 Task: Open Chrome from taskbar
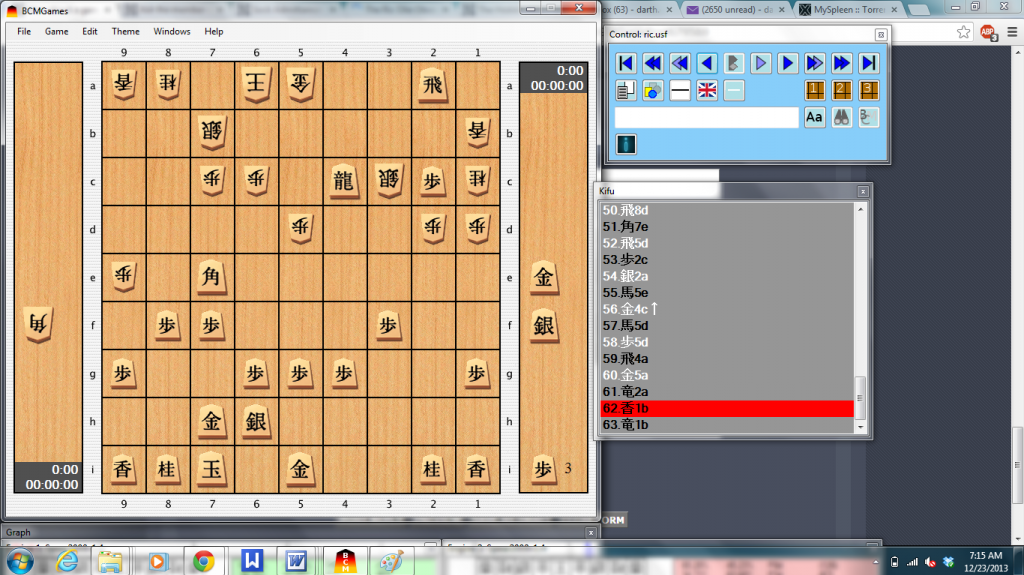click(204, 561)
